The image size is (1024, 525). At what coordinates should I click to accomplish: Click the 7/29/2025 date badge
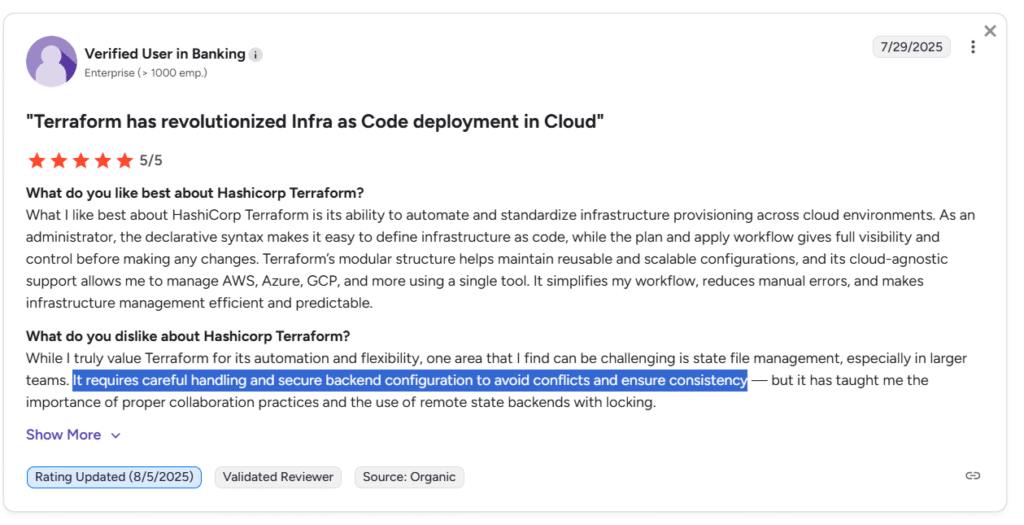(912, 47)
